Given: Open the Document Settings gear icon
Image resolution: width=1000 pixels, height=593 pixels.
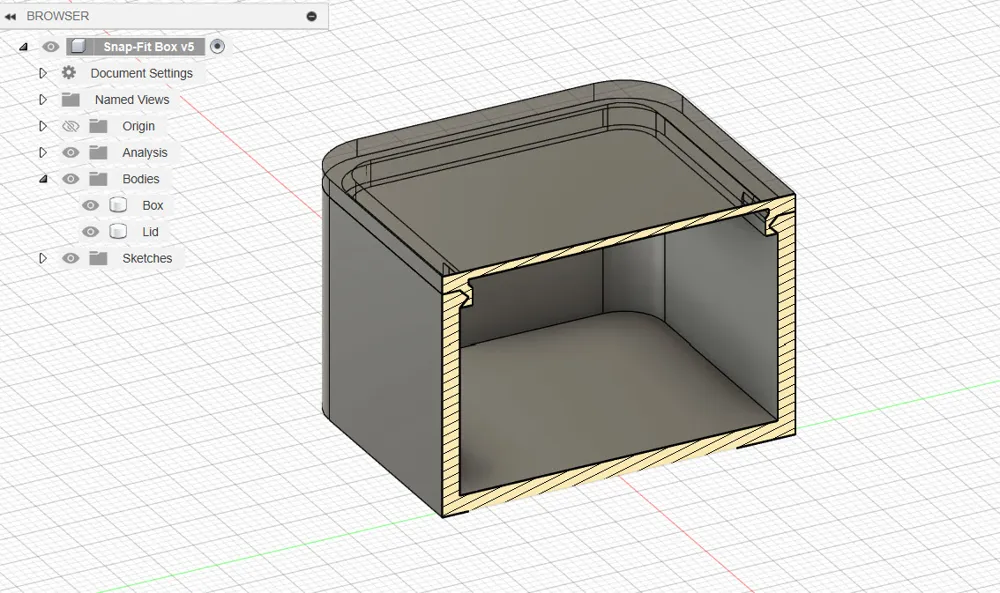Looking at the screenshot, I should [68, 72].
